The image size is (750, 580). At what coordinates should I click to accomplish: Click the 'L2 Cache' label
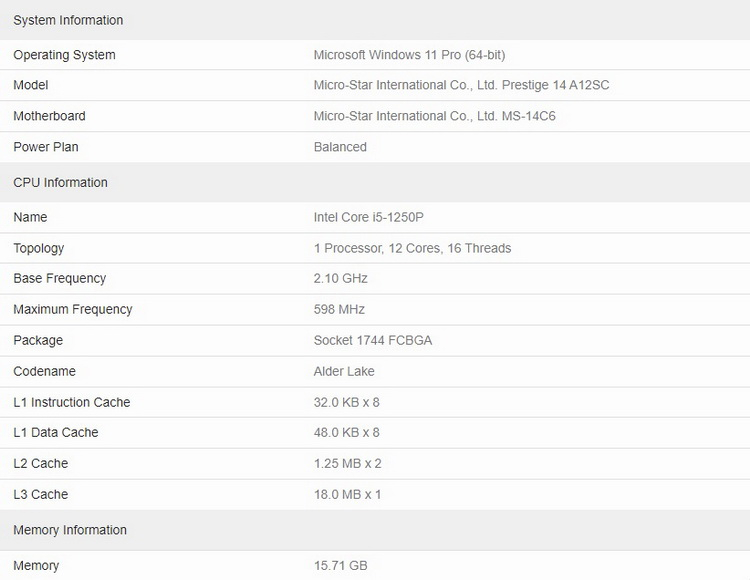tap(41, 463)
